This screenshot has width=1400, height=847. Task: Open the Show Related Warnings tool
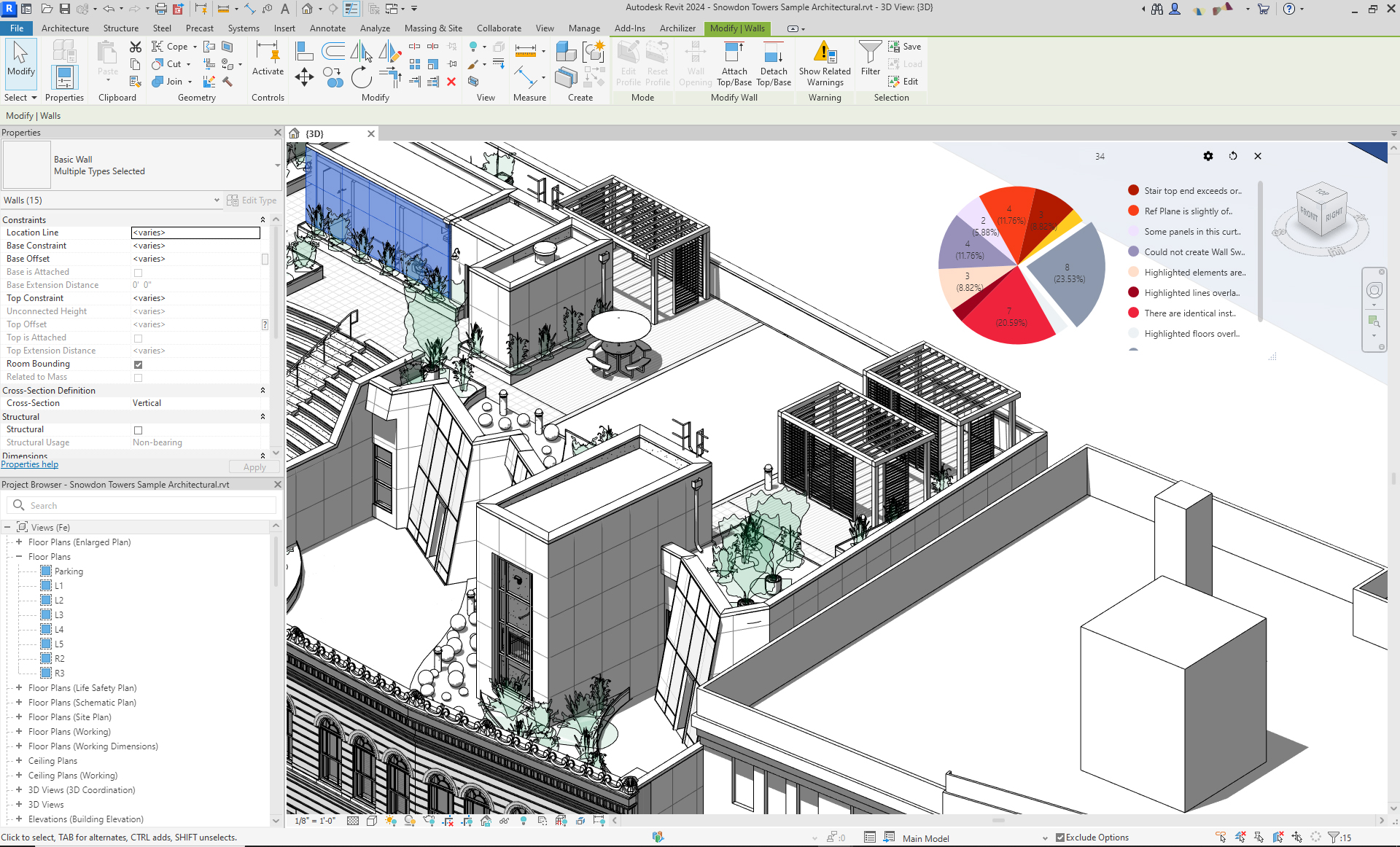[824, 63]
